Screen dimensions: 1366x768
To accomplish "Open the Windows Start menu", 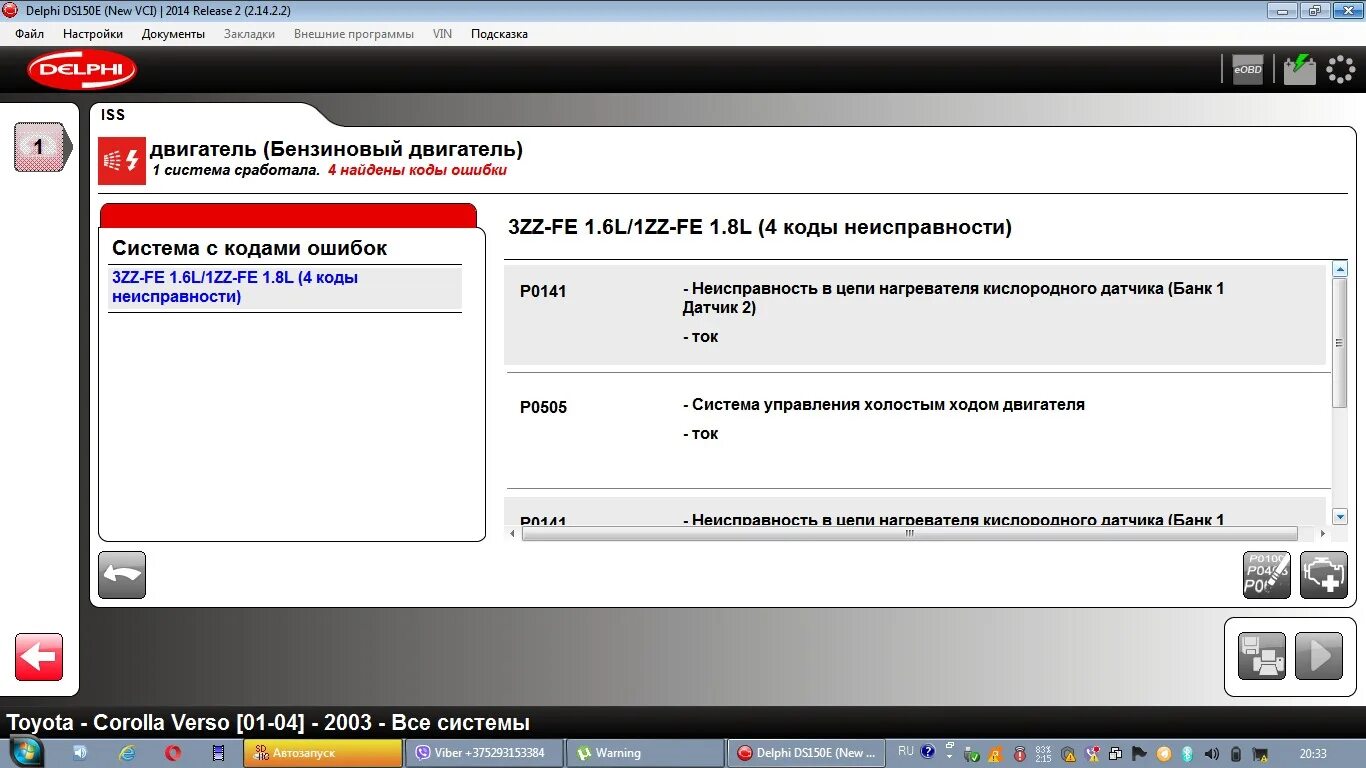I will 25,752.
